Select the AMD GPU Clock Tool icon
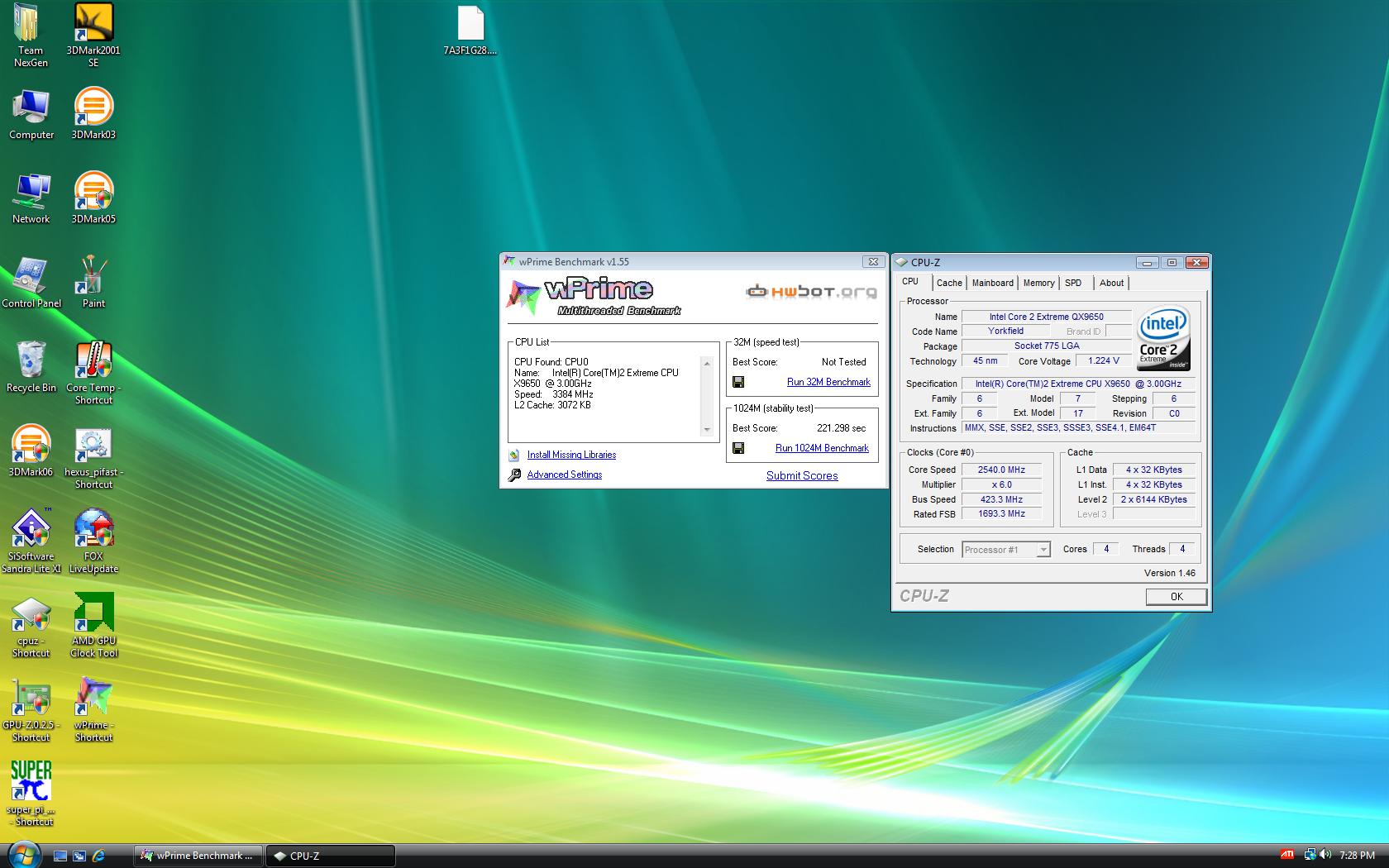This screenshot has height=868, width=1389. point(93,627)
